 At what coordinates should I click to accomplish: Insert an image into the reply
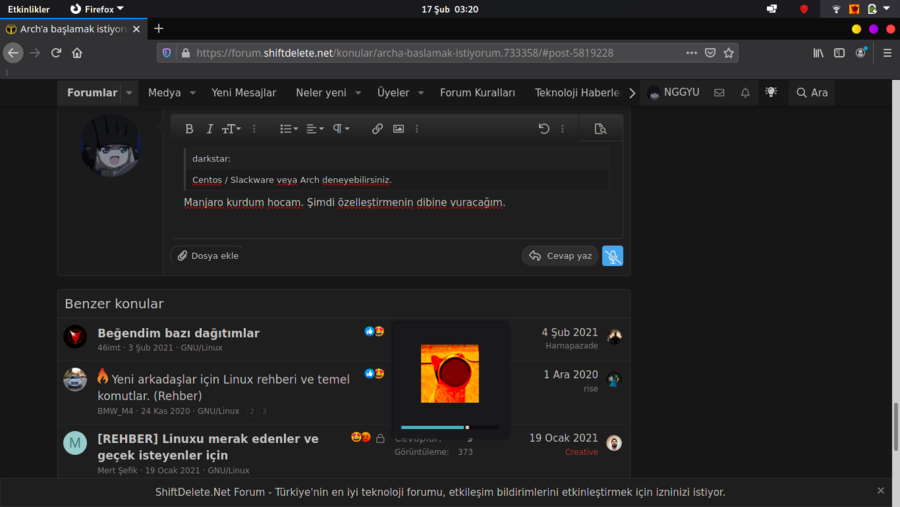click(398, 129)
